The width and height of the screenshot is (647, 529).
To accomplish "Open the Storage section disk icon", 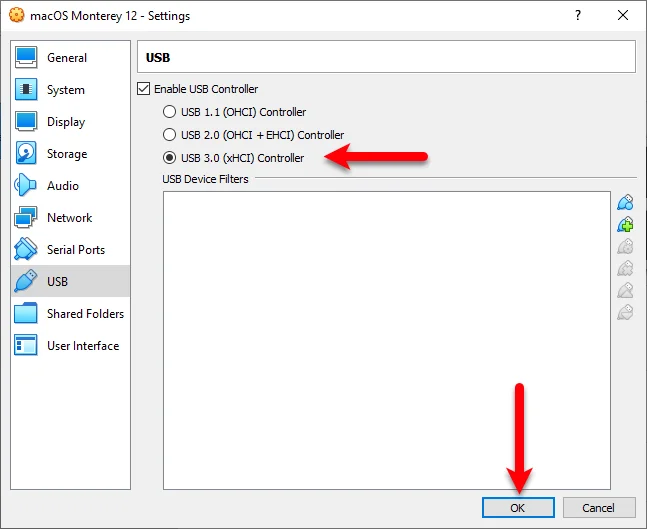I will click(x=26, y=153).
